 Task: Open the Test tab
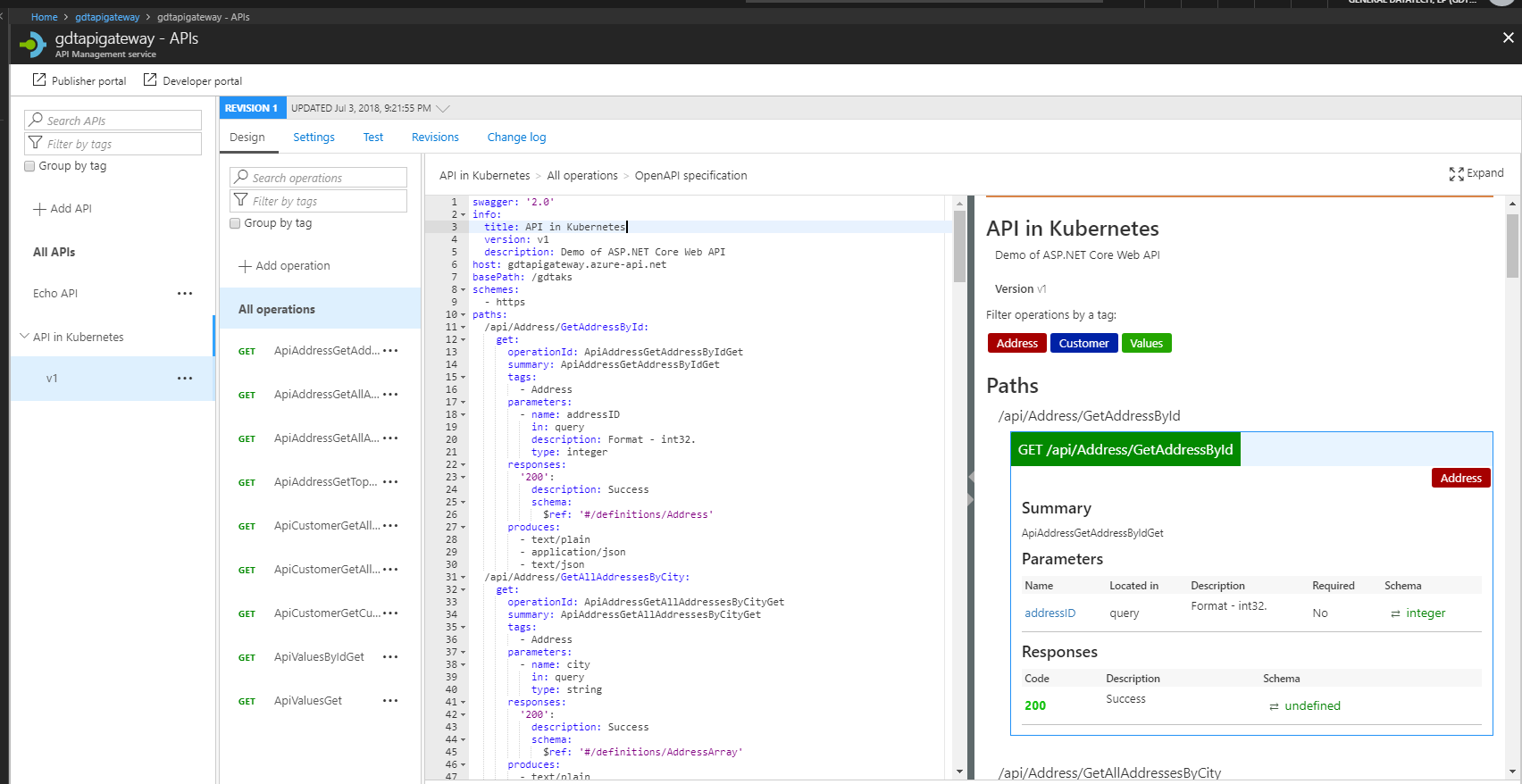coord(373,138)
